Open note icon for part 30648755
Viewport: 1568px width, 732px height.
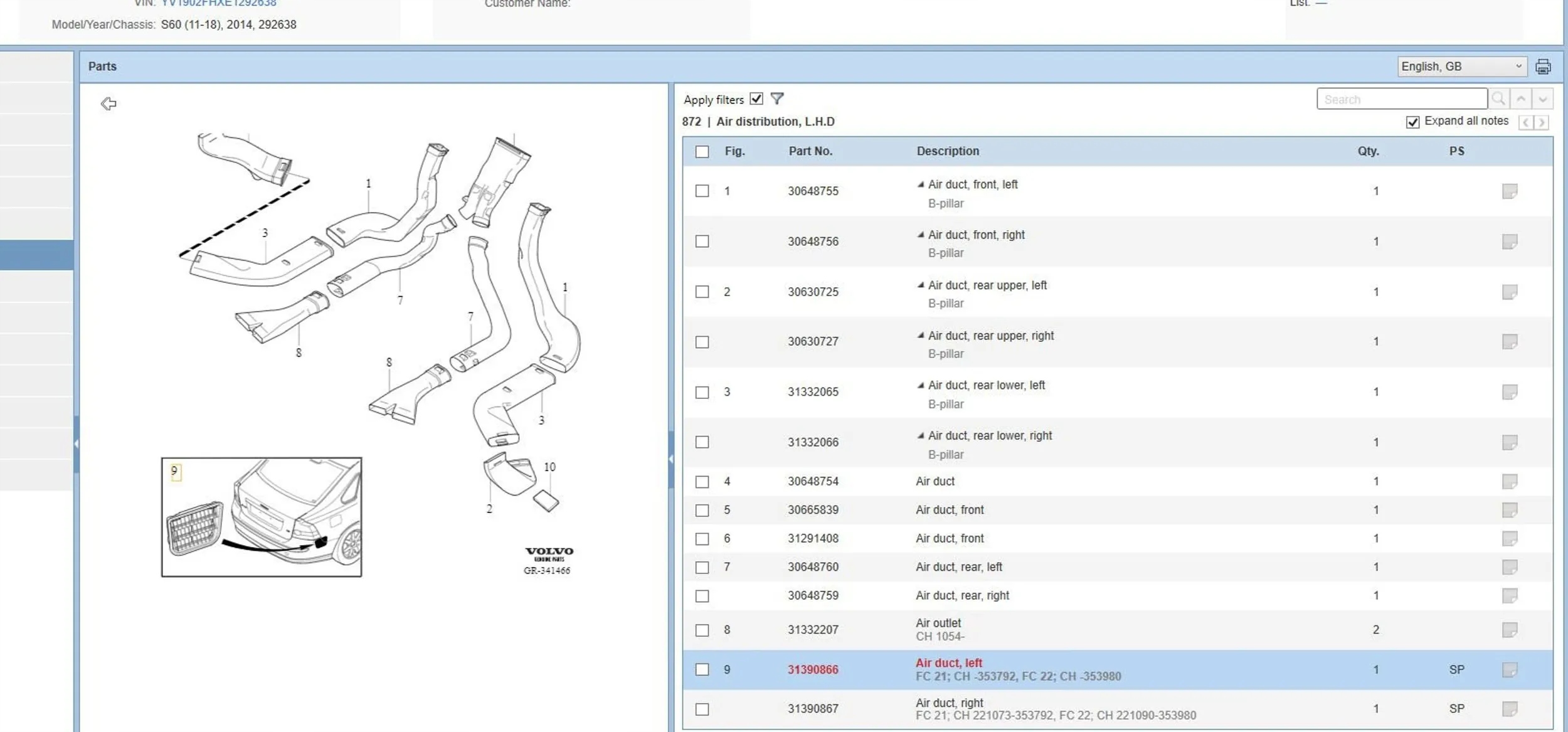coord(1509,191)
